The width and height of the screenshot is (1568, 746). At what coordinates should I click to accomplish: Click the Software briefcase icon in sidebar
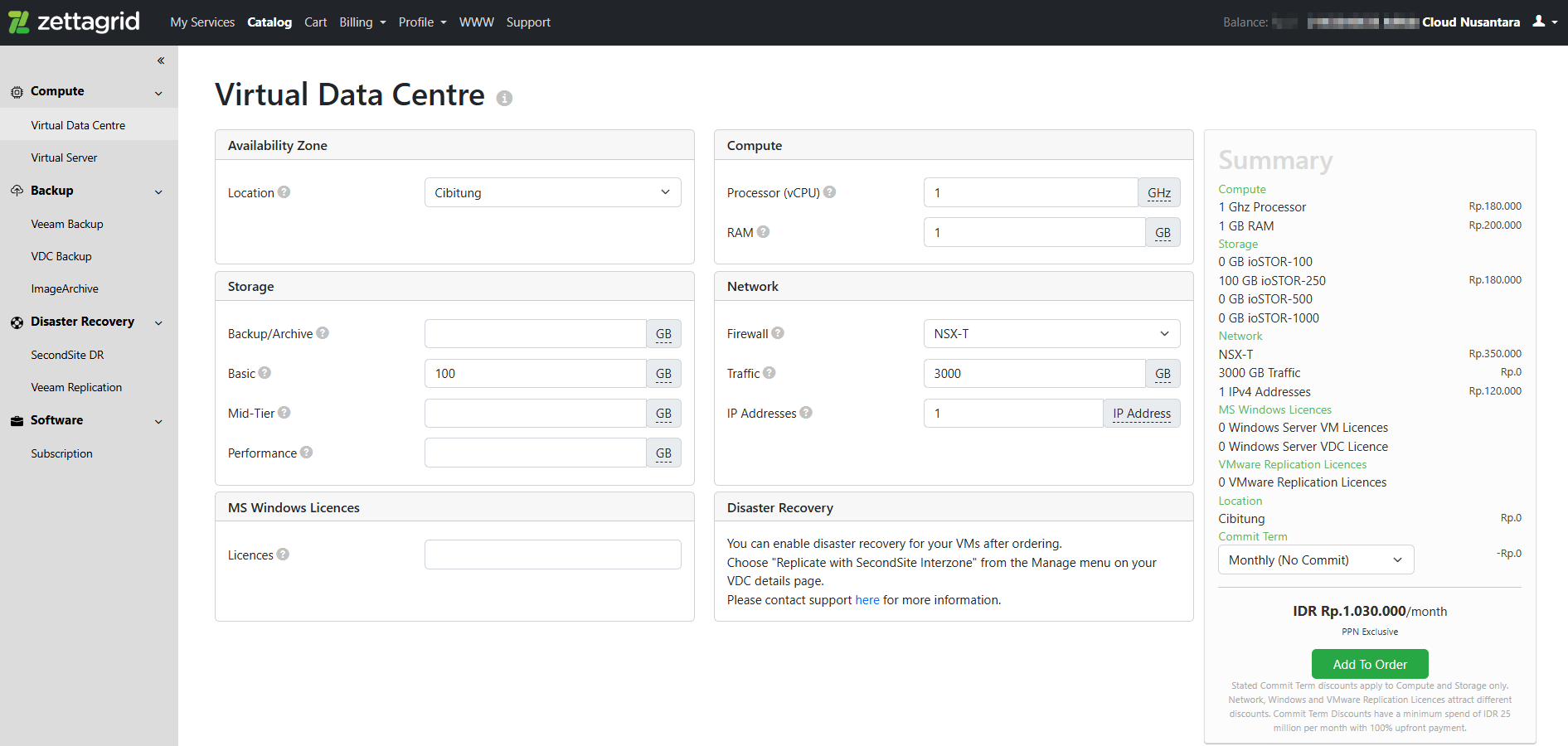tap(17, 421)
